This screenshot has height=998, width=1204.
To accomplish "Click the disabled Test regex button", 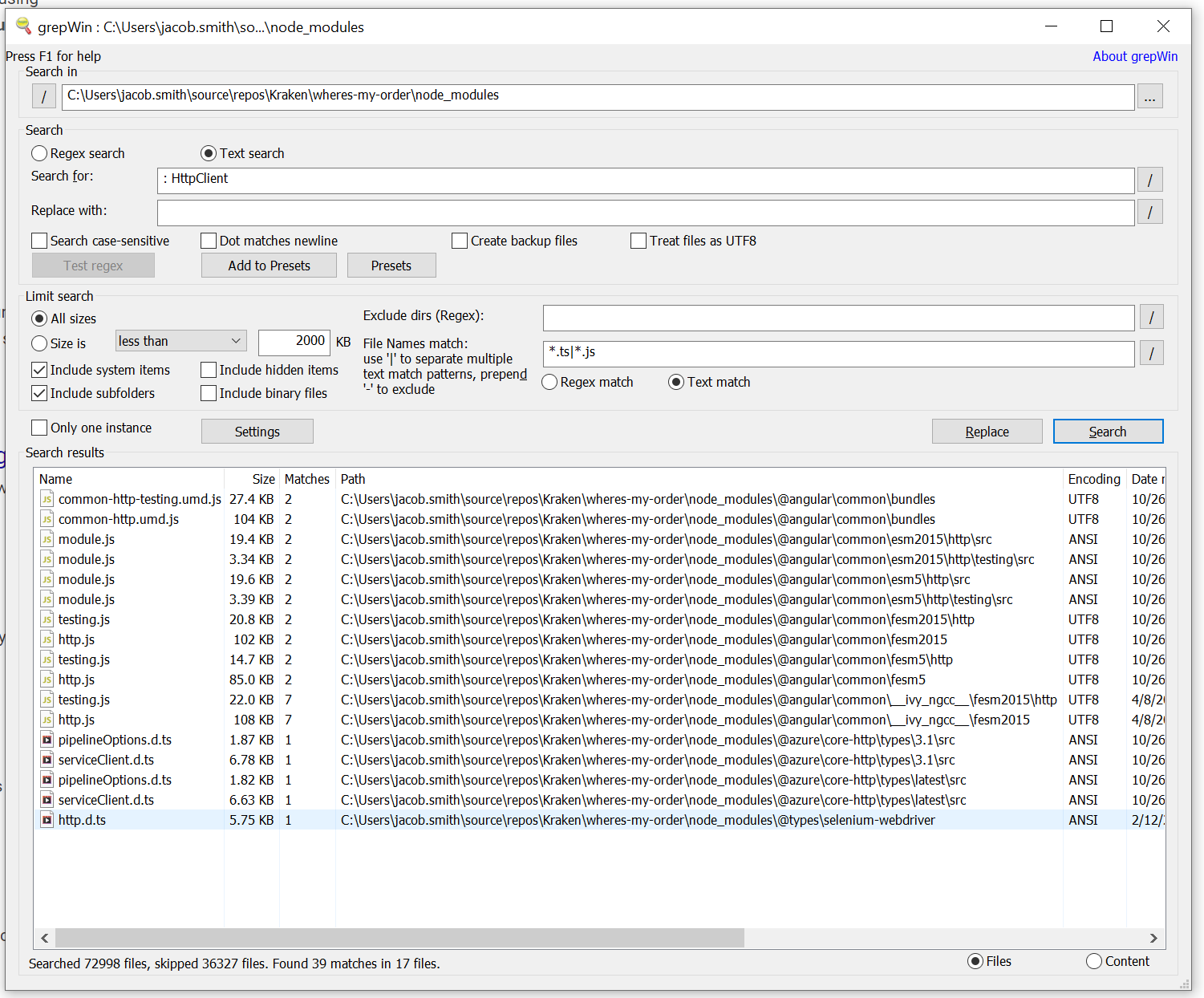I will tap(93, 266).
